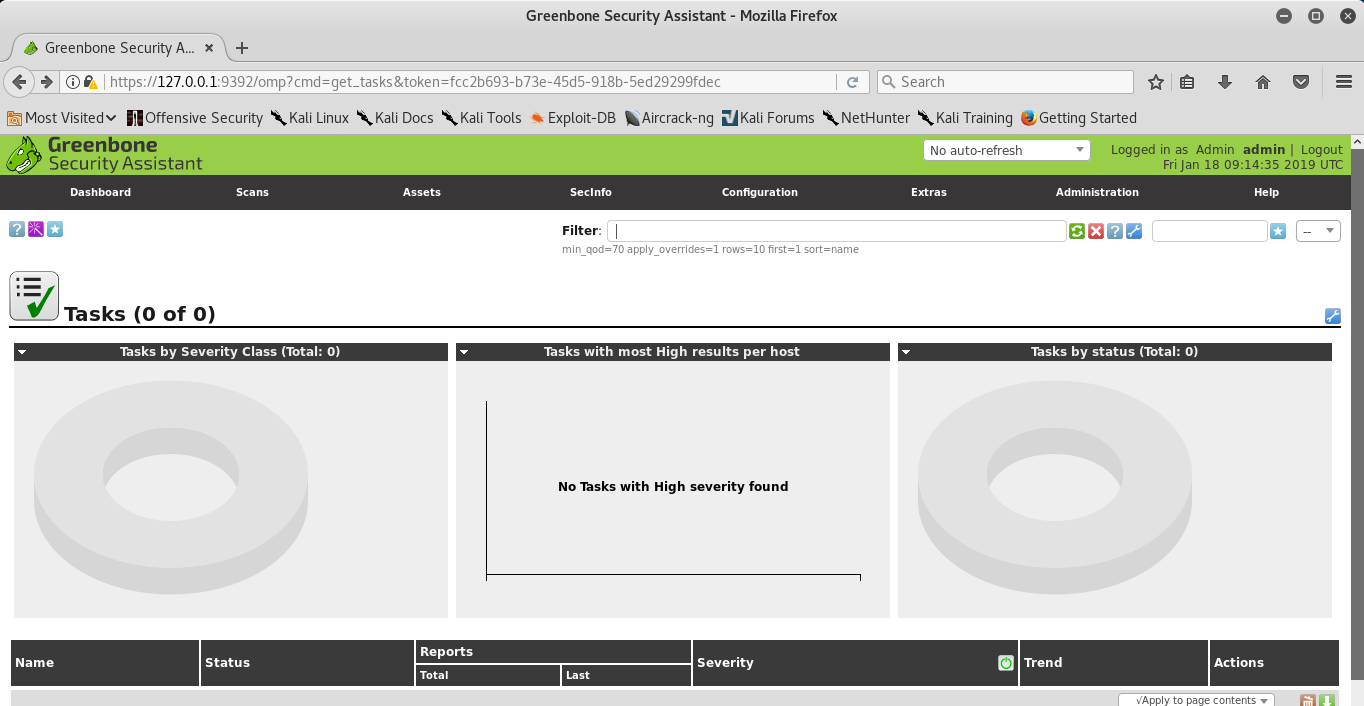Click the red Reset Filter X icon
This screenshot has width=1364, height=706.
1096,231
